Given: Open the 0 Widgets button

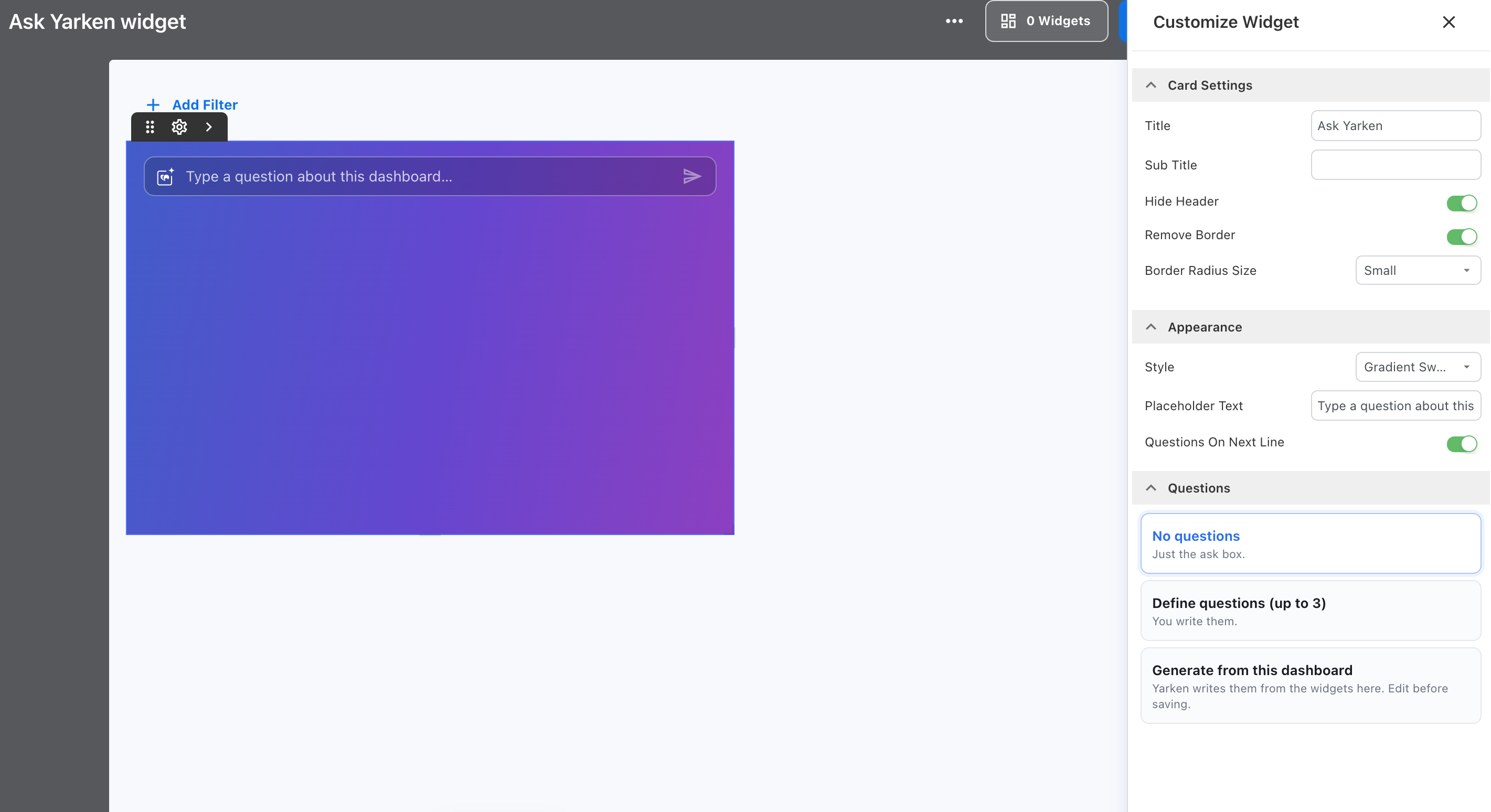Looking at the screenshot, I should pyautogui.click(x=1047, y=21).
